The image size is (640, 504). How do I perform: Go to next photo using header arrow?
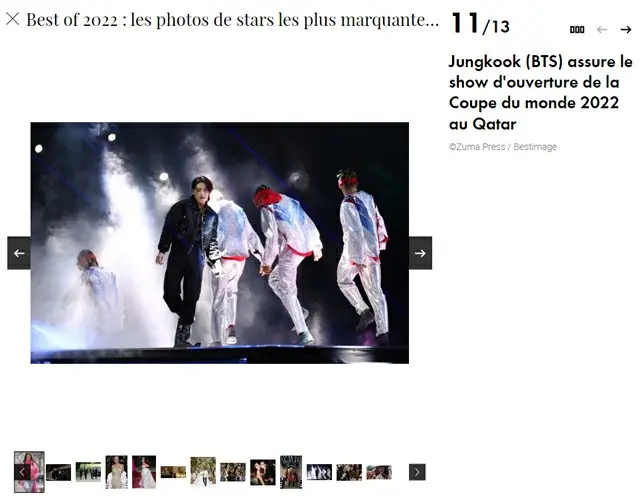[x=626, y=29]
